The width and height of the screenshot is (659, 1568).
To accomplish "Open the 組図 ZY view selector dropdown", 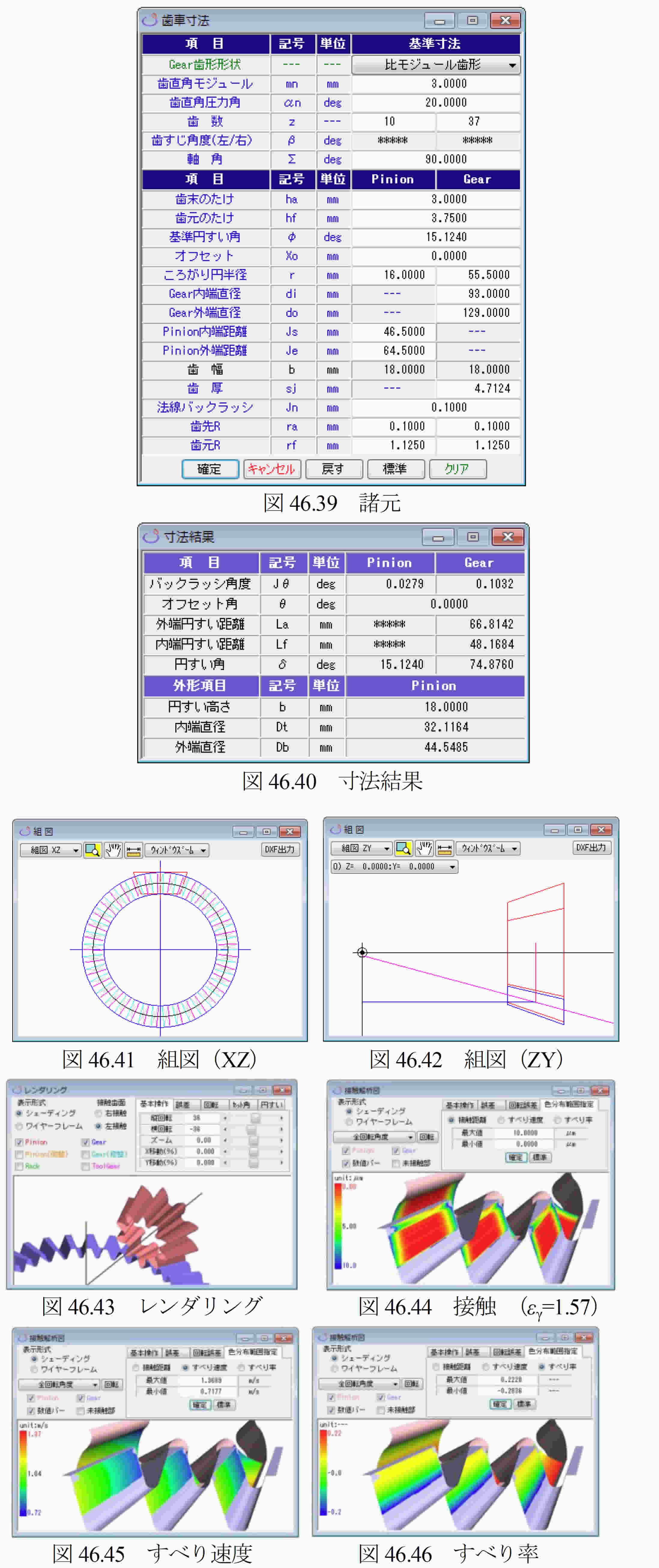I will coord(362,848).
